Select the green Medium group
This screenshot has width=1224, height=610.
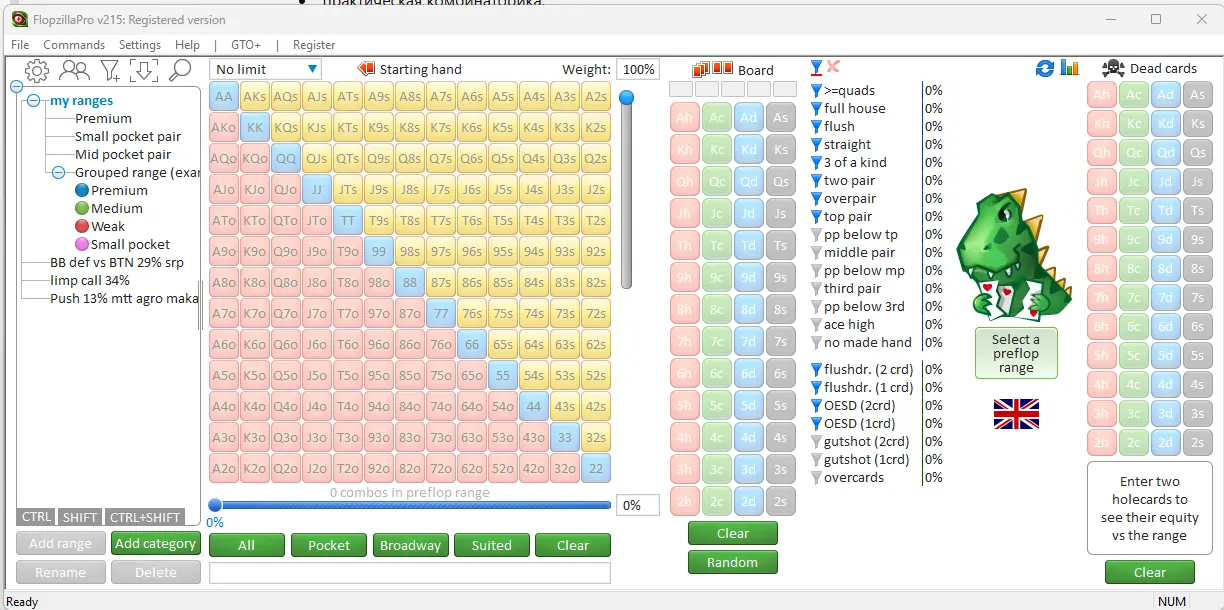82,208
